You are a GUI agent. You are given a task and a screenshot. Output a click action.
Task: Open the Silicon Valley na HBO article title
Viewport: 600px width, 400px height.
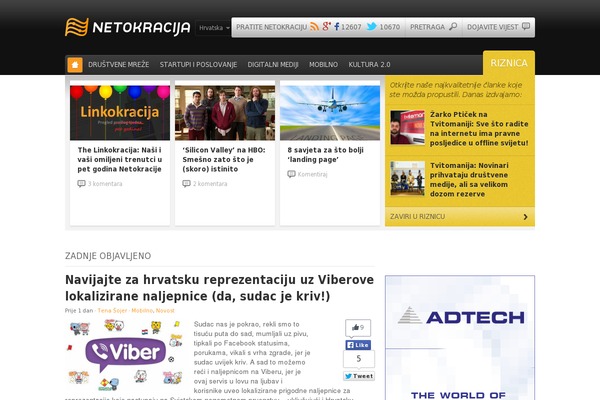[x=224, y=160]
